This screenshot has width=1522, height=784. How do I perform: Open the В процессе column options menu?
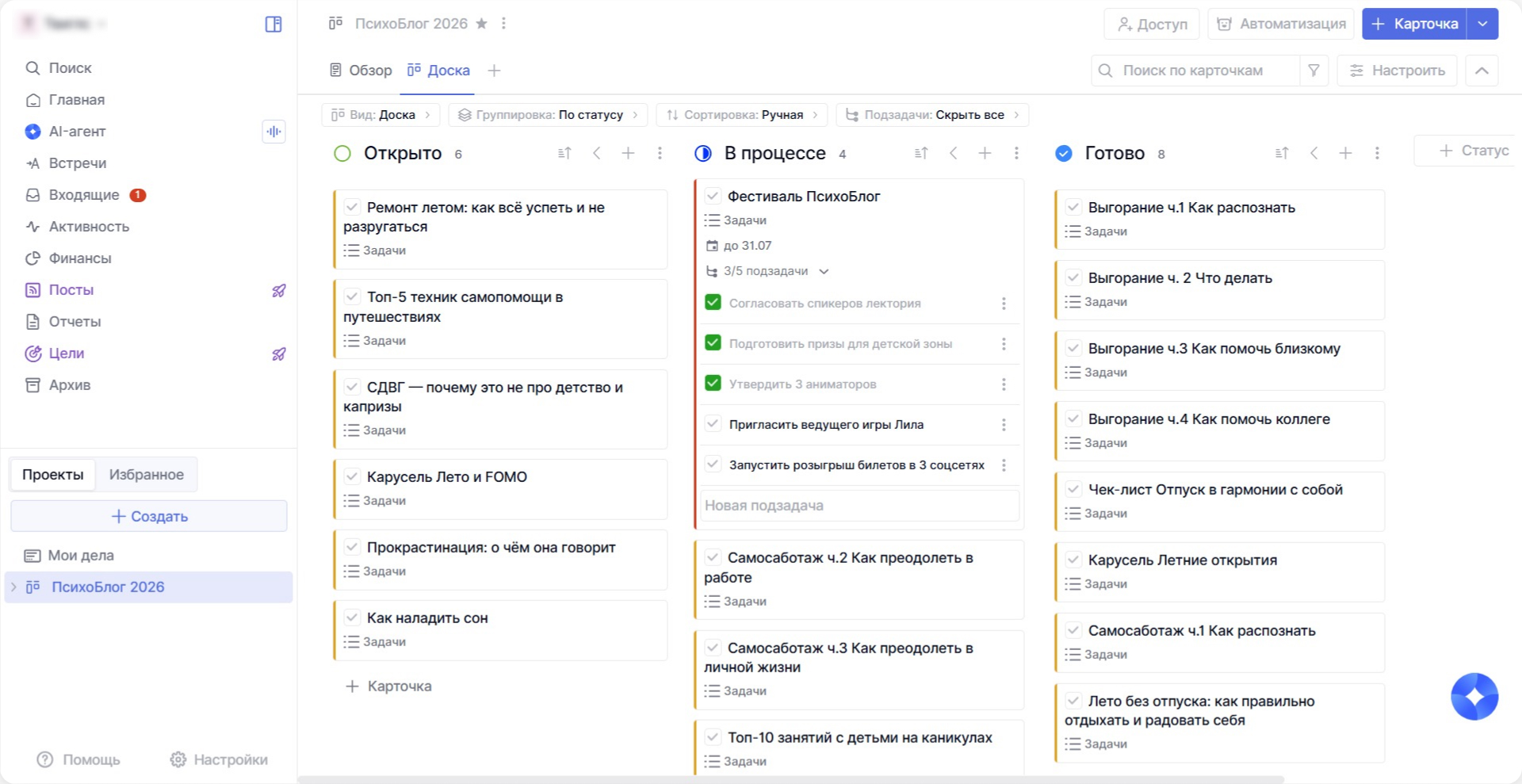point(1016,153)
